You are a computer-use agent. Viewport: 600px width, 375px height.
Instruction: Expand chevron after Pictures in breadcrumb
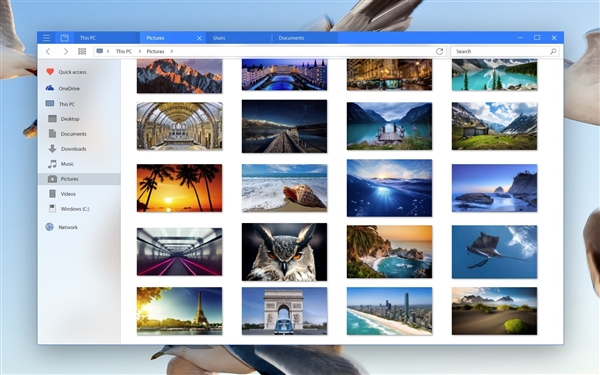click(x=172, y=51)
